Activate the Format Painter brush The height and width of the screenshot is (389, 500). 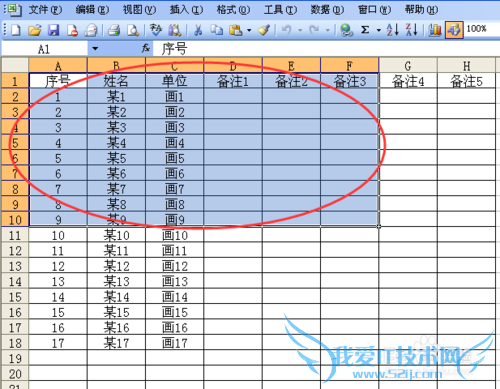click(264, 30)
